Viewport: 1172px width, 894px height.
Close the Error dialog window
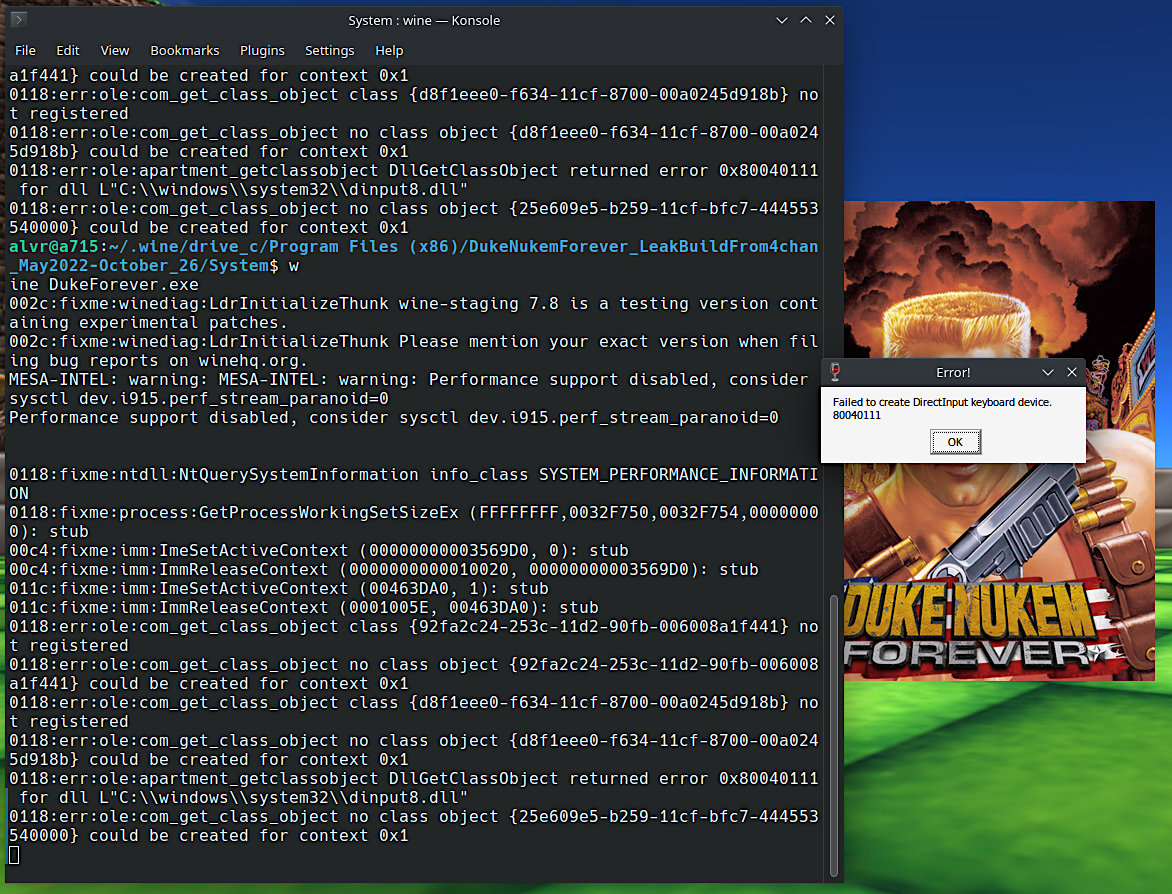click(x=1072, y=372)
